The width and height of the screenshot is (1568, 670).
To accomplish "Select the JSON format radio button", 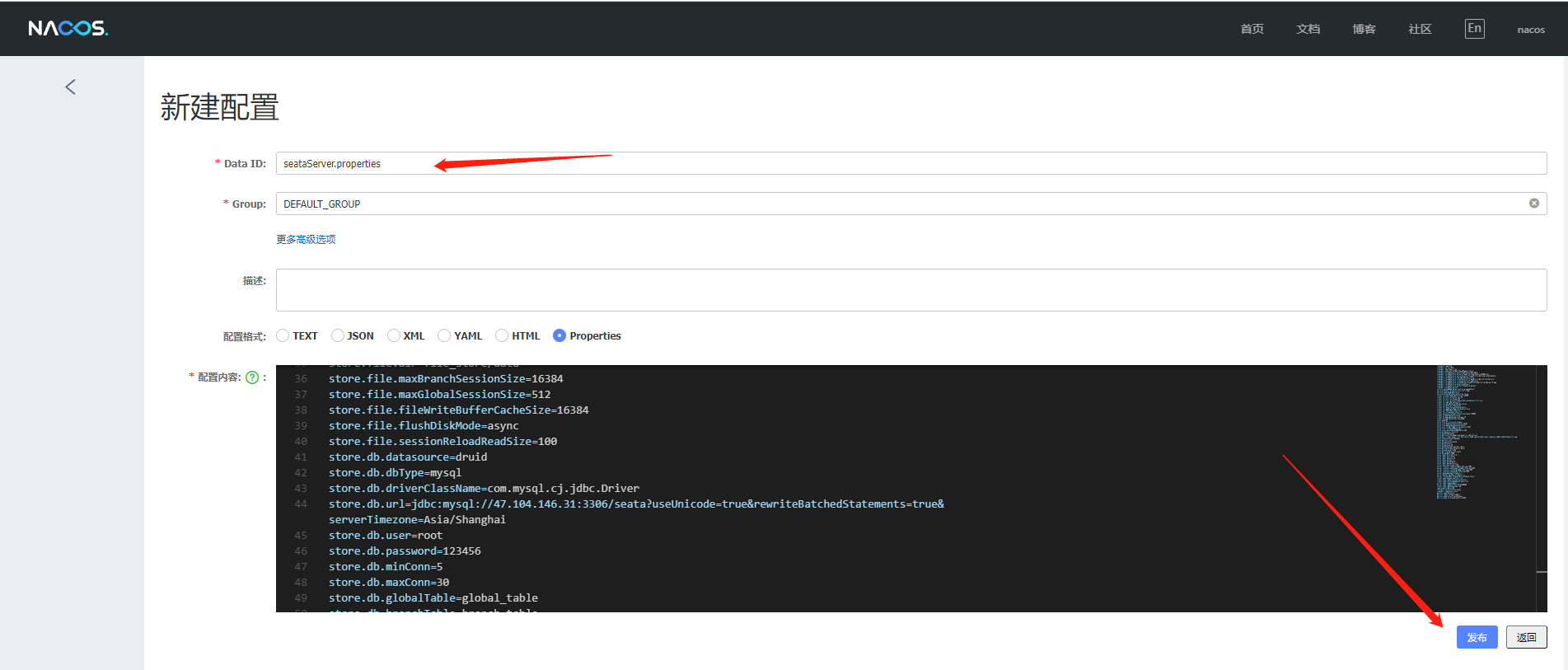I will pos(337,335).
